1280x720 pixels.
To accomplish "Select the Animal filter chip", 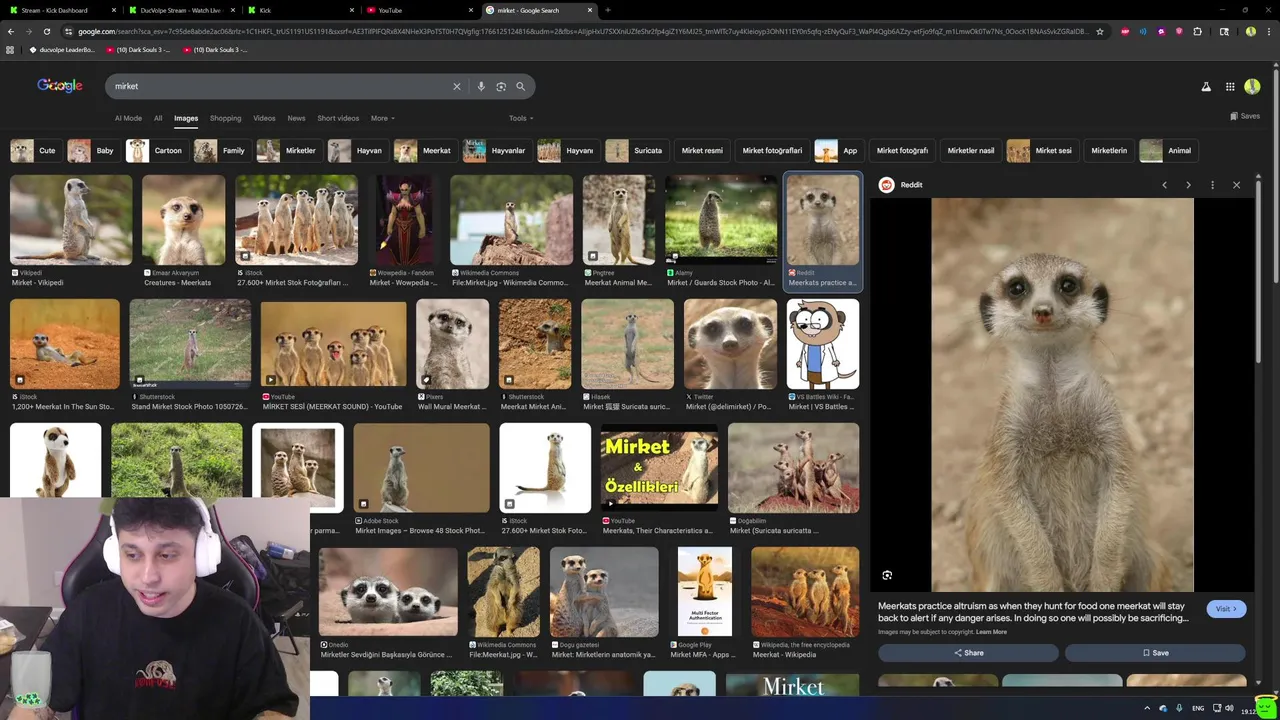I will [x=1167, y=151].
